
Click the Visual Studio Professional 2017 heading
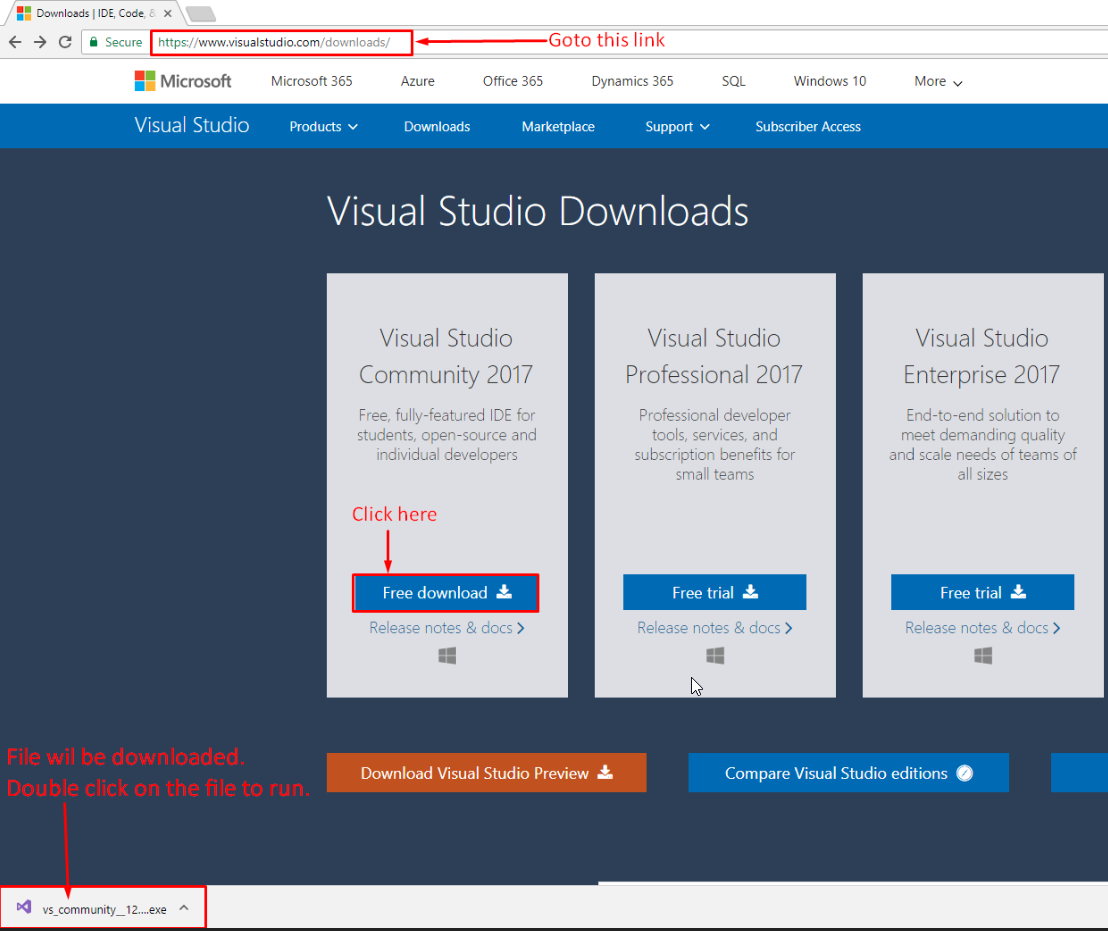click(x=714, y=356)
